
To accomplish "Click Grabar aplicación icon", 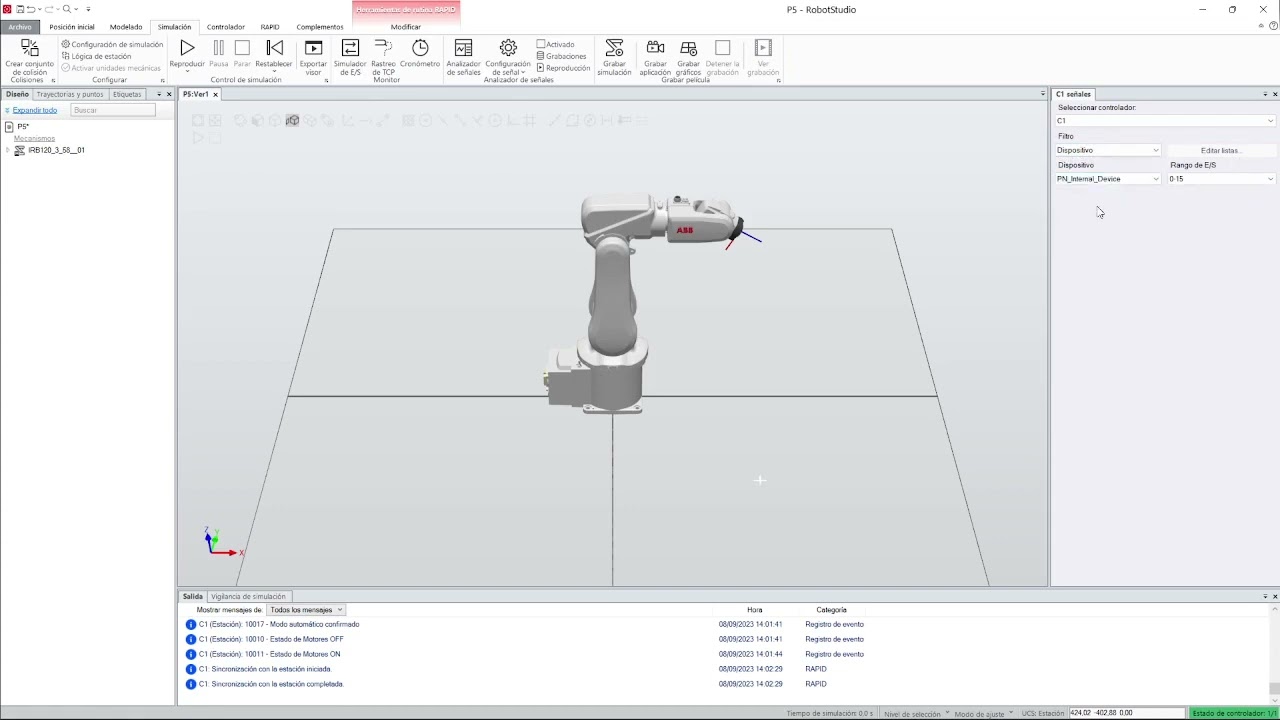I will [655, 48].
